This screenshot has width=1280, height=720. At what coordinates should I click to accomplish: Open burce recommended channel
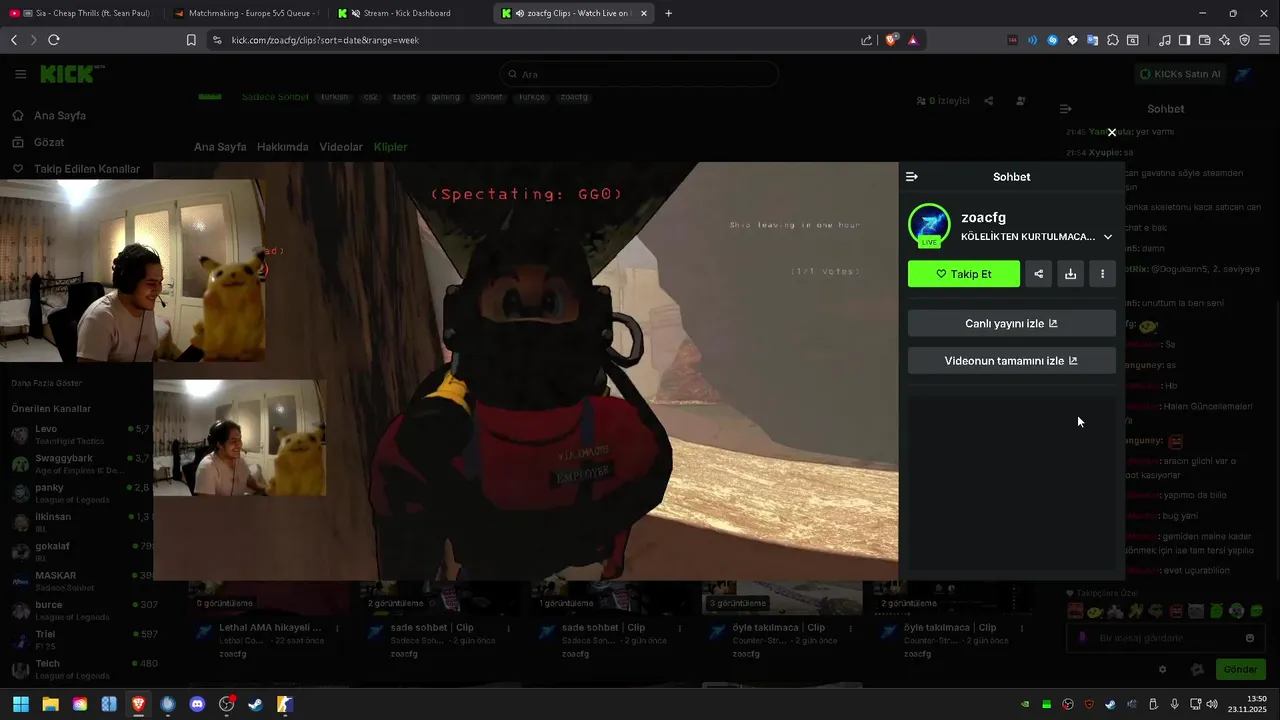pos(80,610)
